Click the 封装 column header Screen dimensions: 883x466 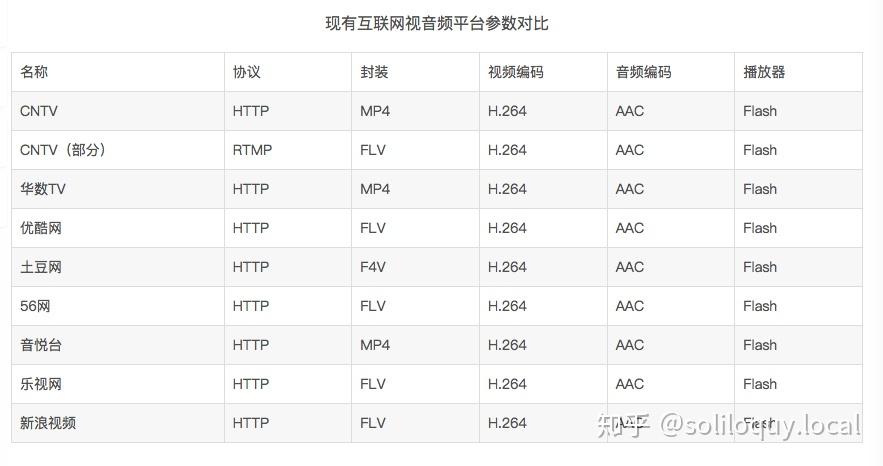point(374,72)
